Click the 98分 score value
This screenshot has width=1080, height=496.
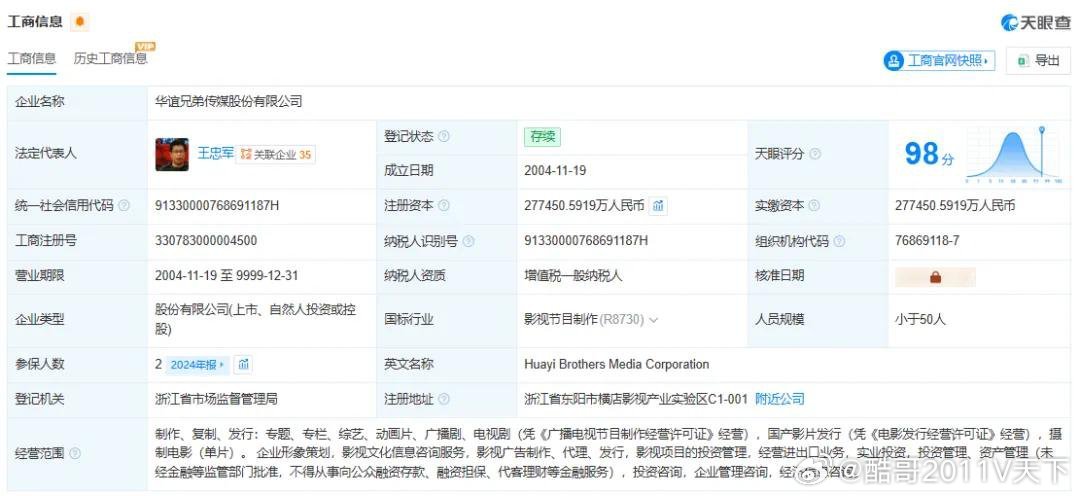930,154
